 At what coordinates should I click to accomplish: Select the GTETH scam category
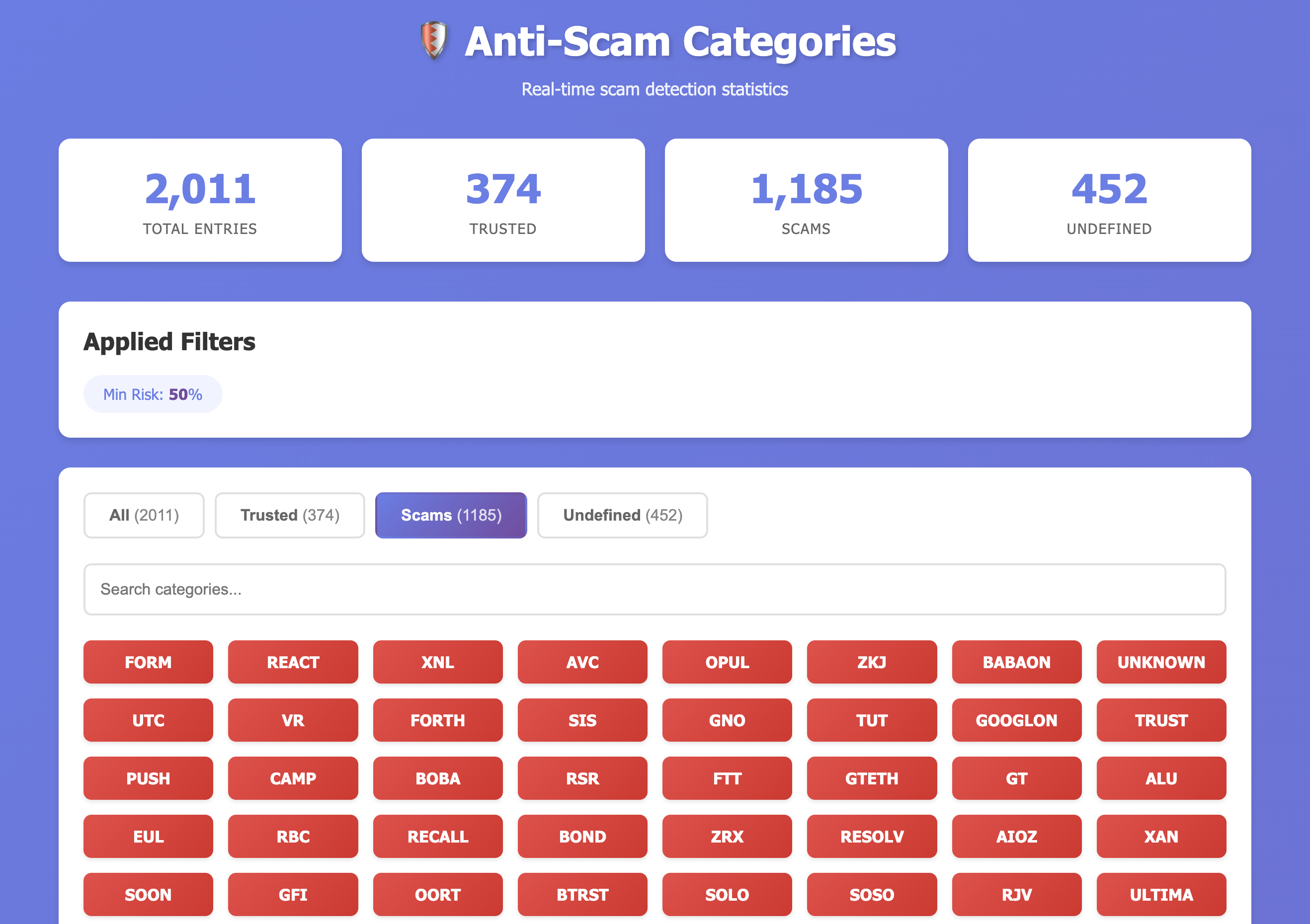coord(872,778)
